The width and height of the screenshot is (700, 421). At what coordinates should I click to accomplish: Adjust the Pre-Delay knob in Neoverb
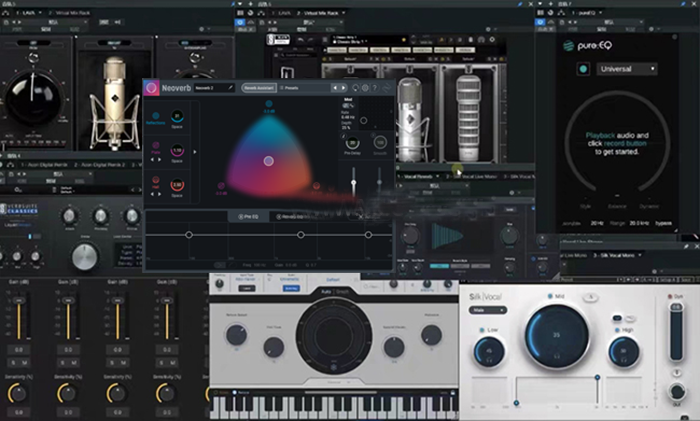[352, 143]
